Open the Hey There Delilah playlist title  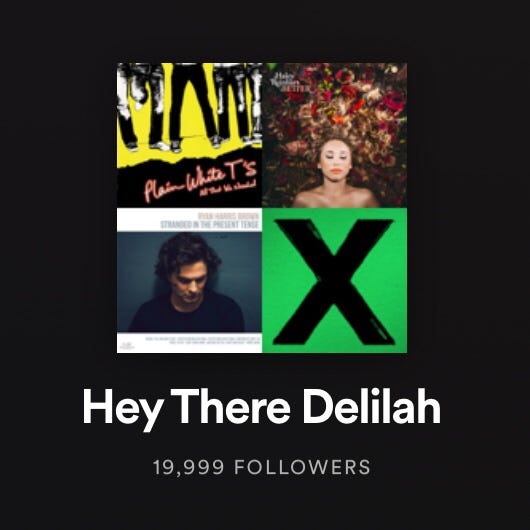point(262,407)
